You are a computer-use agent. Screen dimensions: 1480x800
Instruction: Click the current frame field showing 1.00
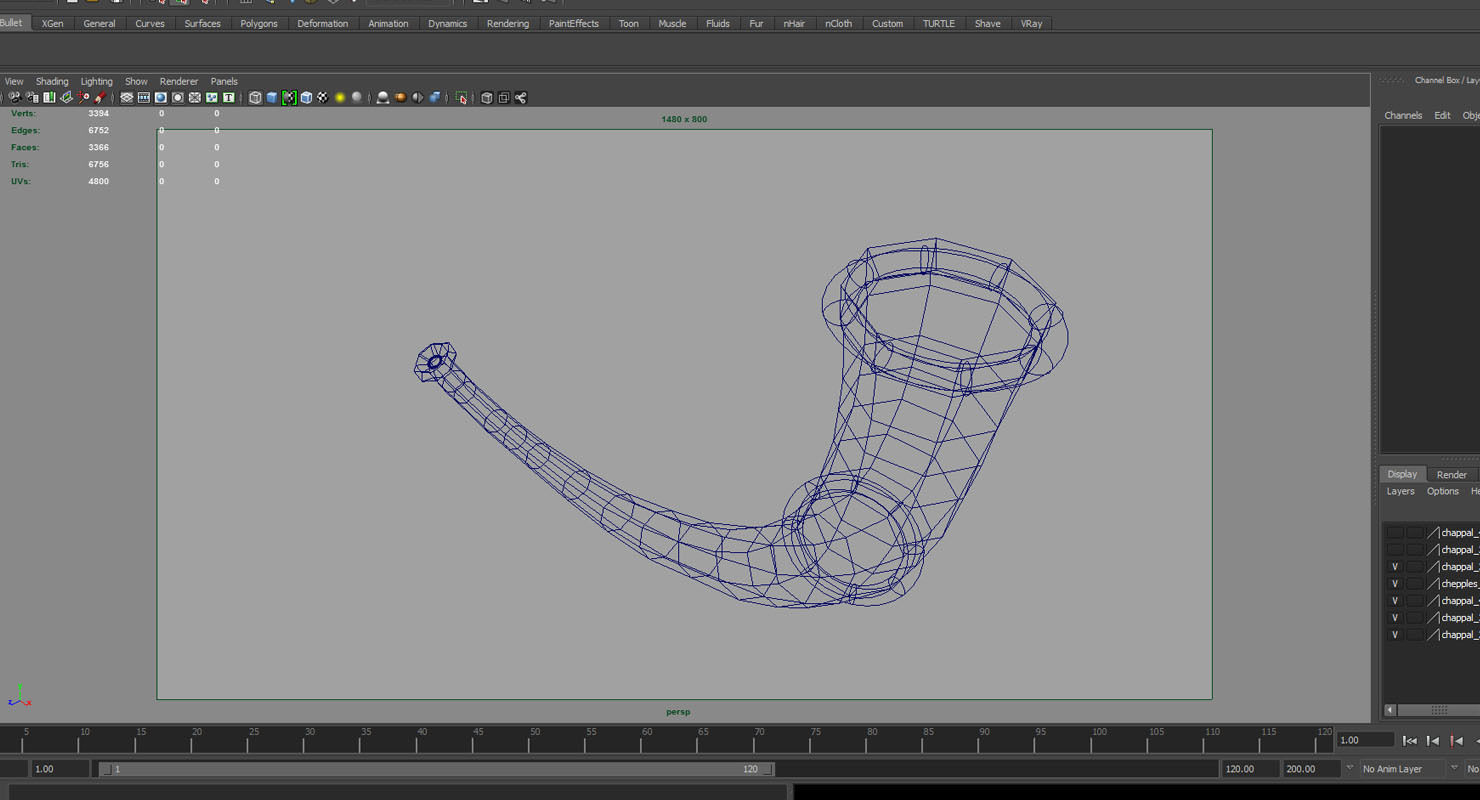[1366, 741]
